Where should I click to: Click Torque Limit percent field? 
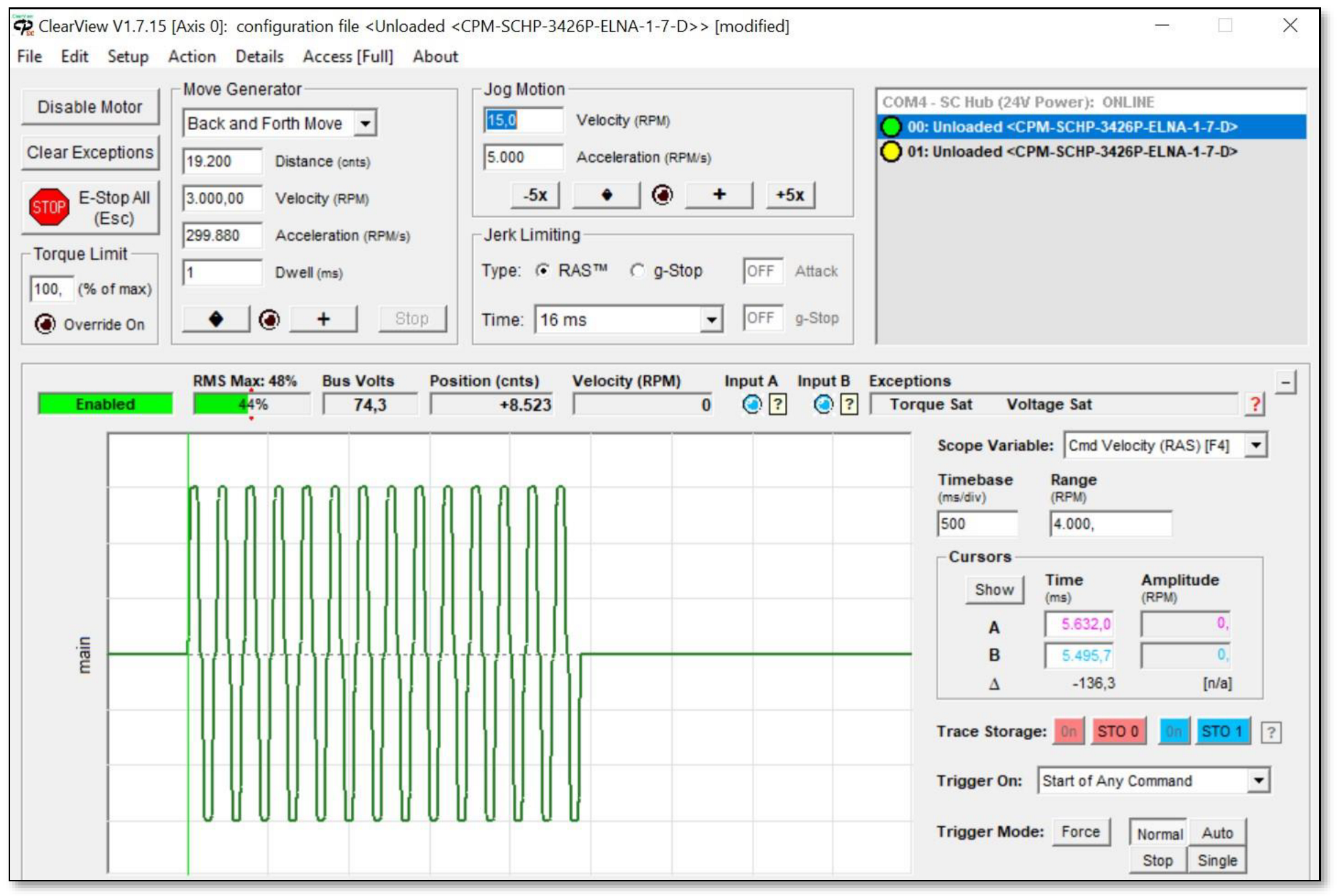tap(51, 289)
